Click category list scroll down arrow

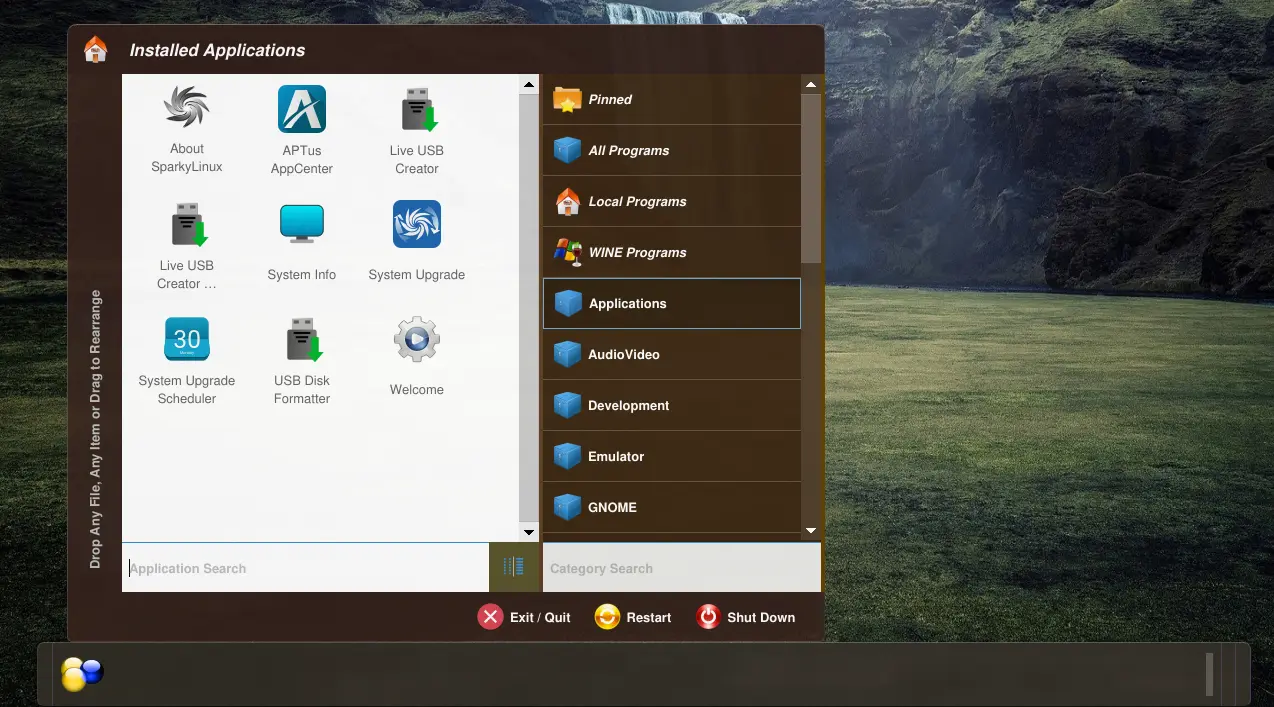[810, 531]
